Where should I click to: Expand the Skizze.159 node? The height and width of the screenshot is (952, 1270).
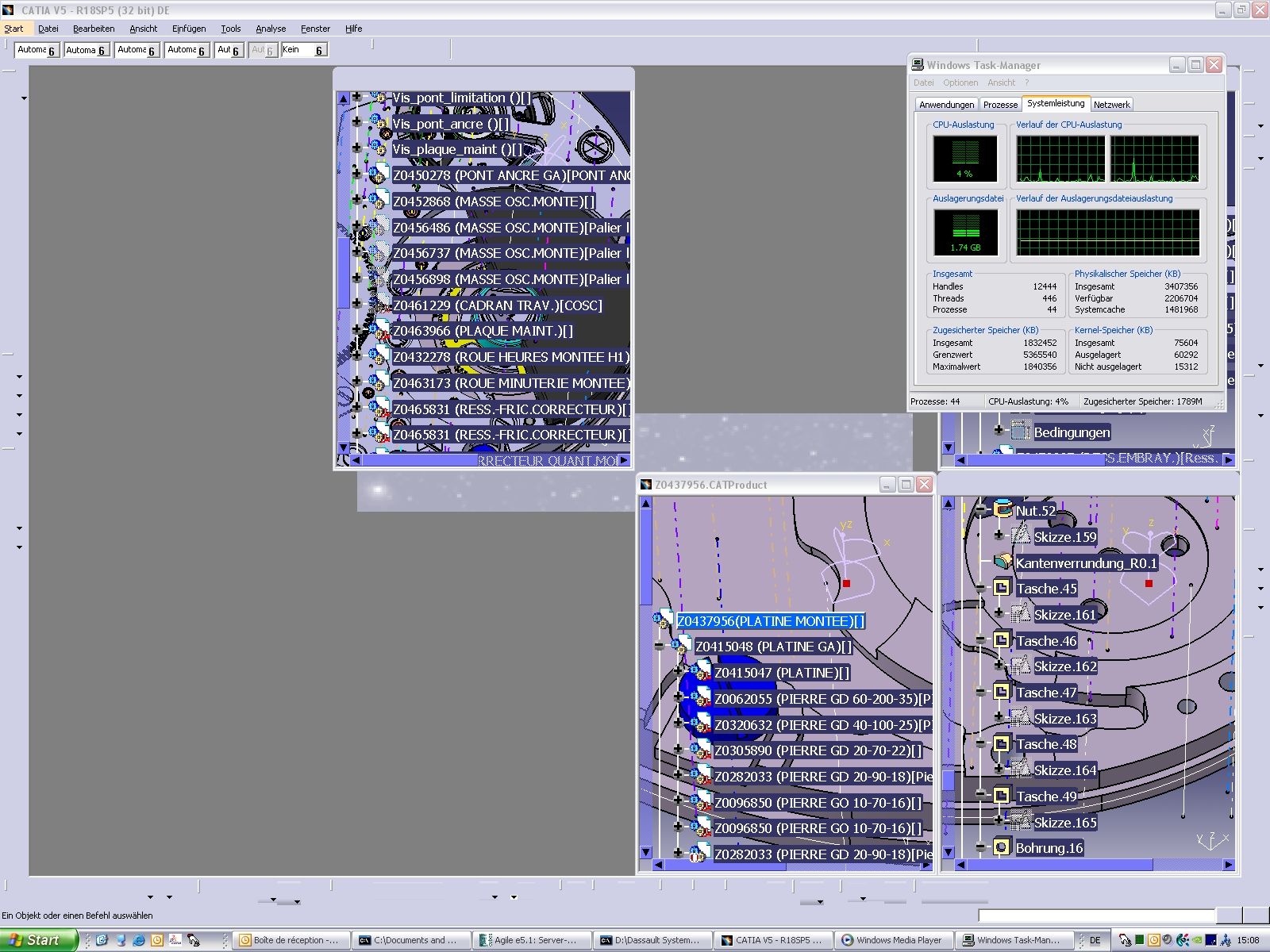pos(999,535)
